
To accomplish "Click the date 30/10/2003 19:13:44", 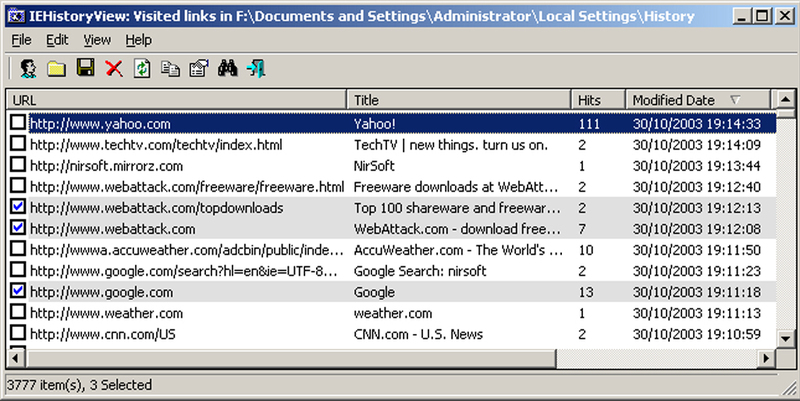I will coord(696,166).
